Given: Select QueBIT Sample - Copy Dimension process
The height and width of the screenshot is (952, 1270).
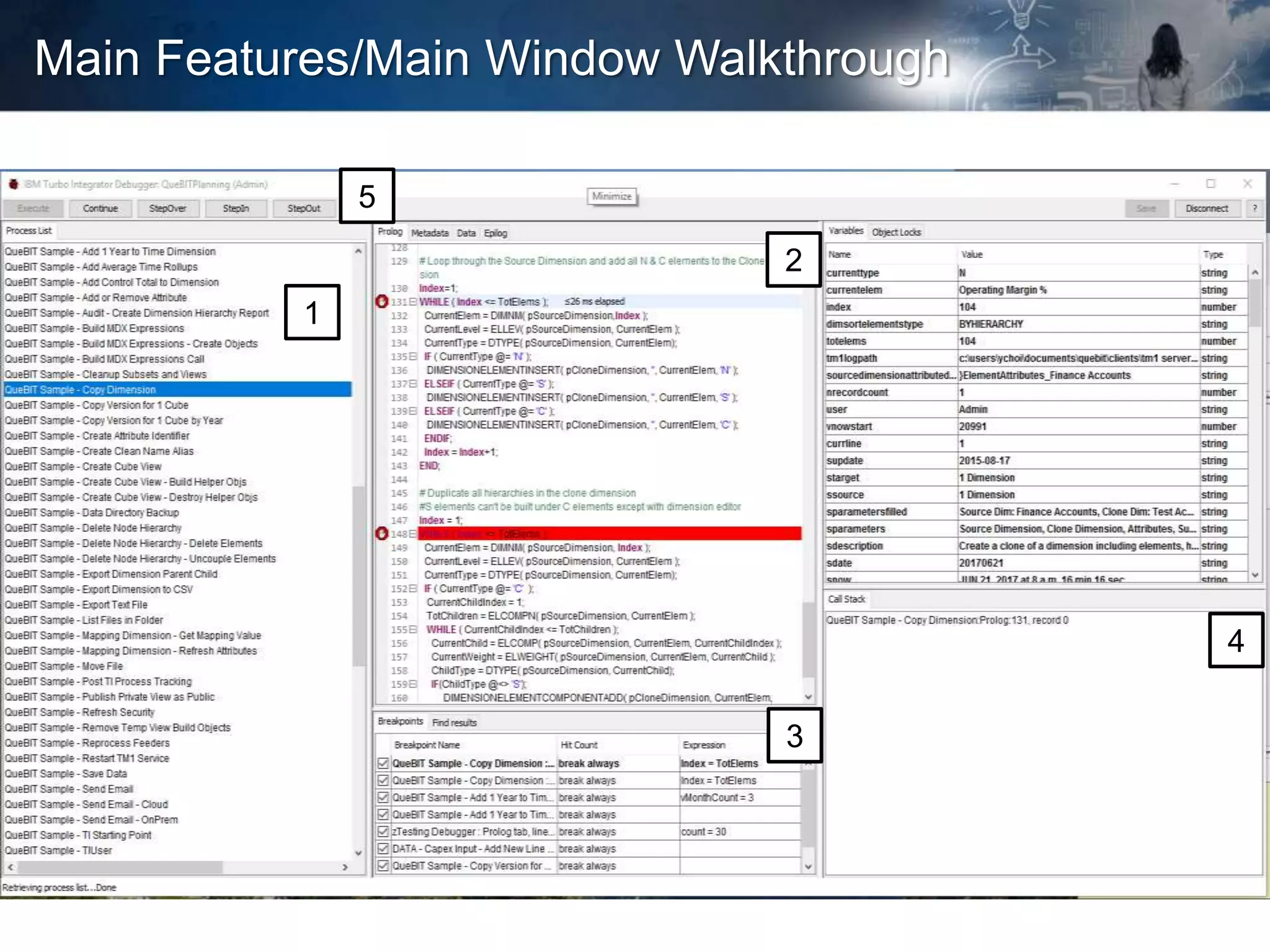Looking at the screenshot, I should pos(177,389).
